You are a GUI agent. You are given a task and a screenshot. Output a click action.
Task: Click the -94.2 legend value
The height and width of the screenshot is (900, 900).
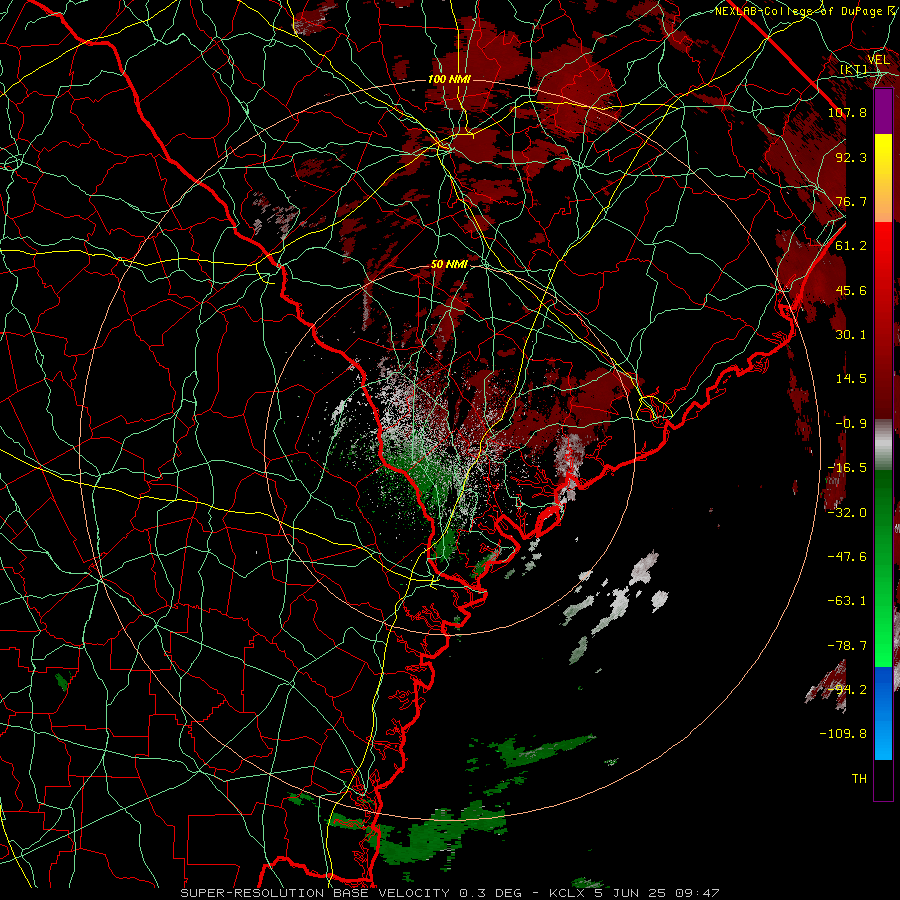click(x=847, y=689)
